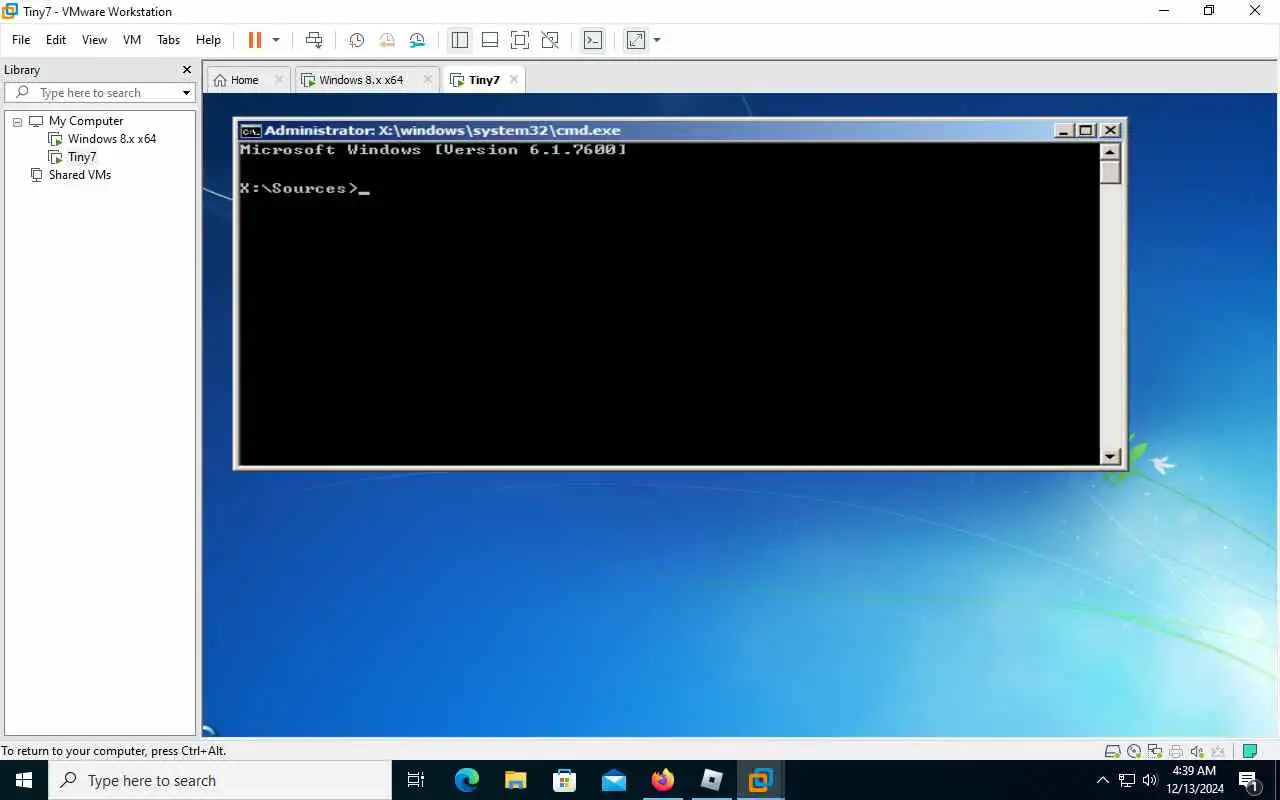Open the power options dropdown arrow
Screen dimensions: 1280x800
(276, 40)
